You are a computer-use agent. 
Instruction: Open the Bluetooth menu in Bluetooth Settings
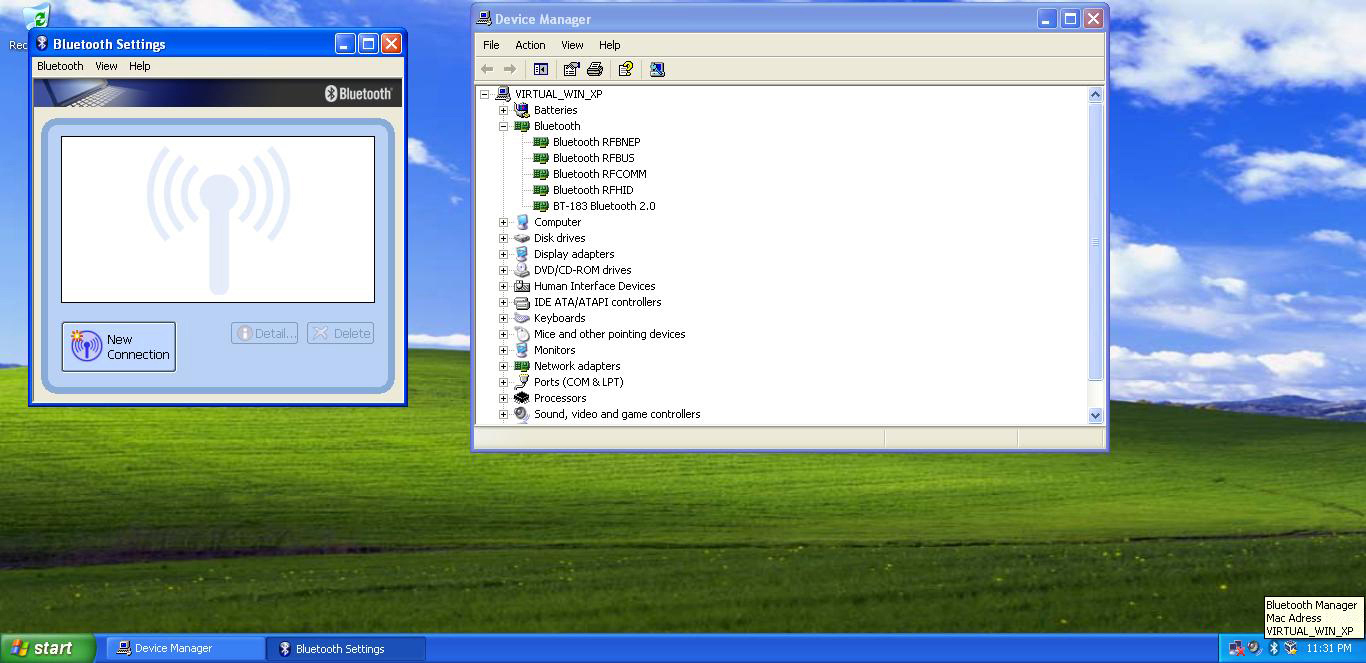pyautogui.click(x=60, y=66)
